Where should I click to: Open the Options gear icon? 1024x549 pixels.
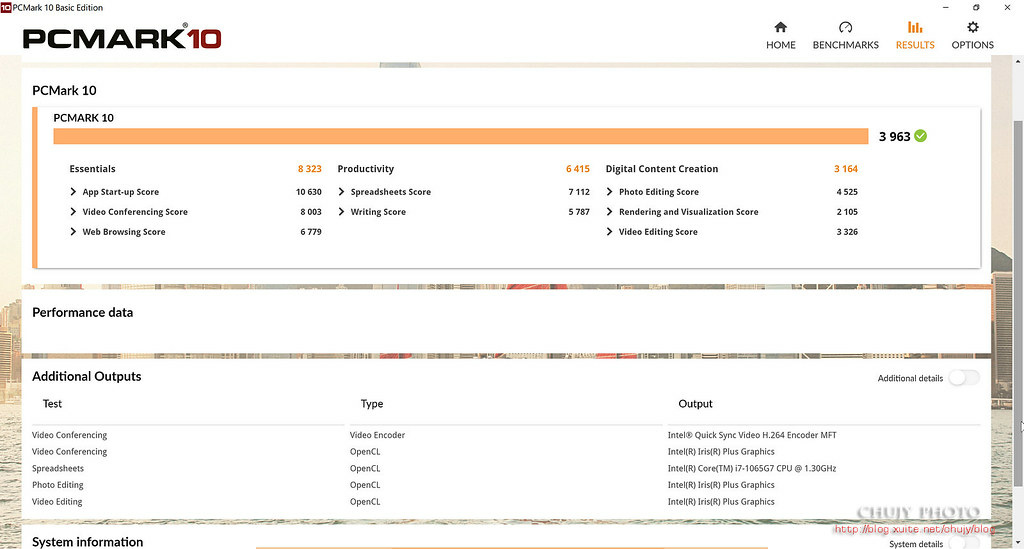click(x=972, y=27)
